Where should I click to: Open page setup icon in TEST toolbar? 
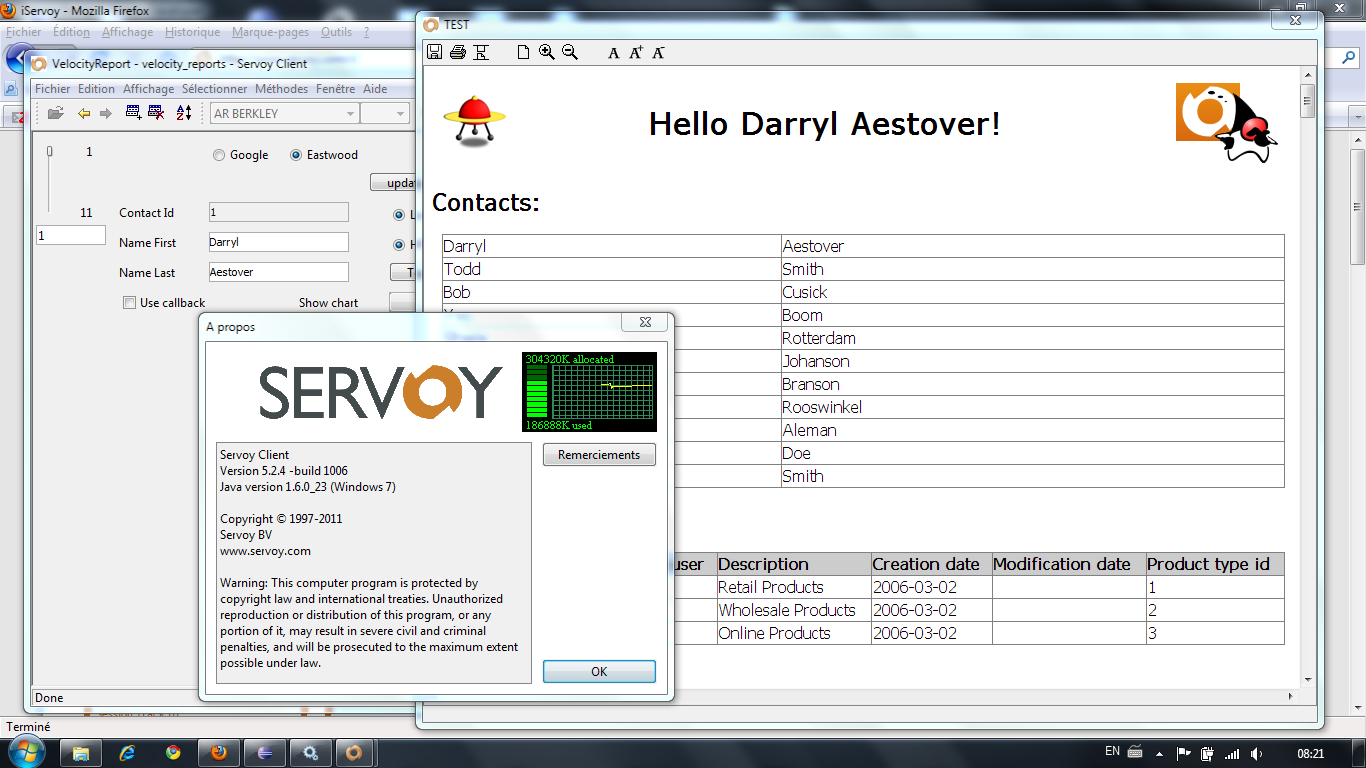tap(481, 52)
